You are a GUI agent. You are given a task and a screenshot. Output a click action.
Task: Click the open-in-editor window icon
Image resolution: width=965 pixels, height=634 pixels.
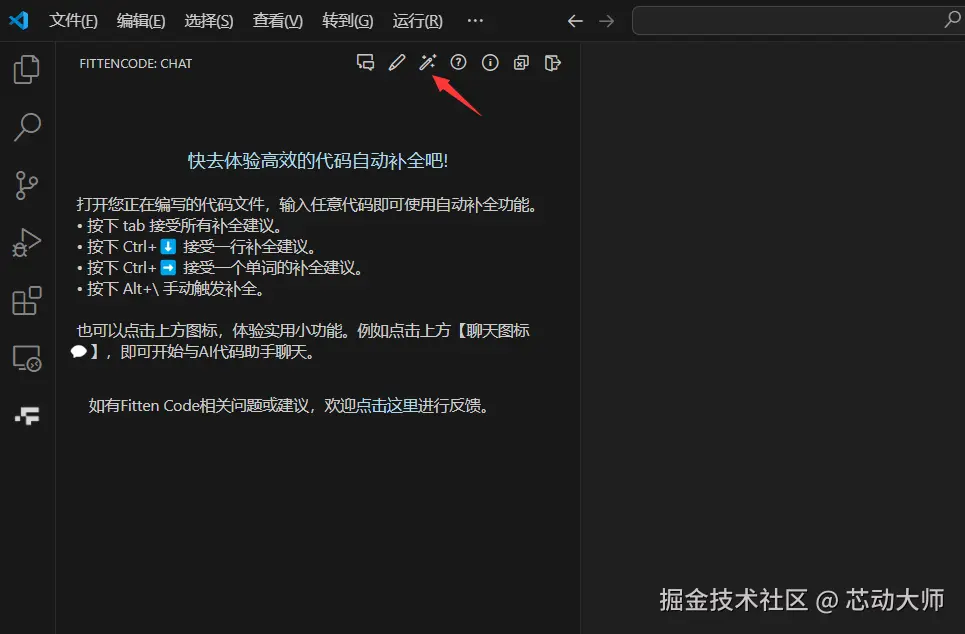521,62
